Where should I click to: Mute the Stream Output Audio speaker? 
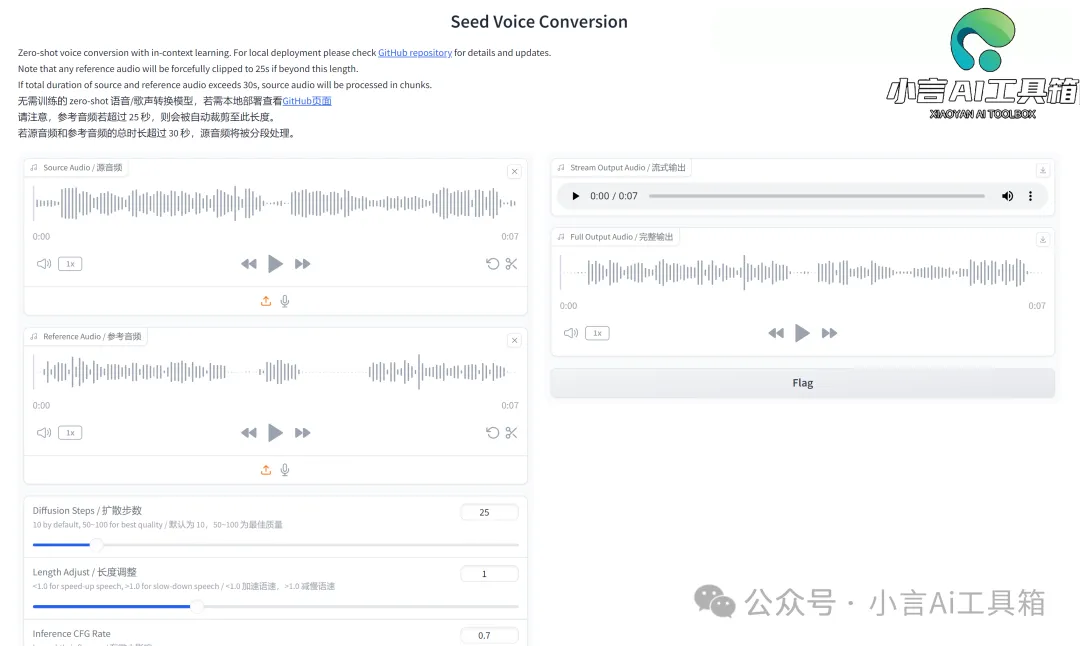coord(1007,196)
